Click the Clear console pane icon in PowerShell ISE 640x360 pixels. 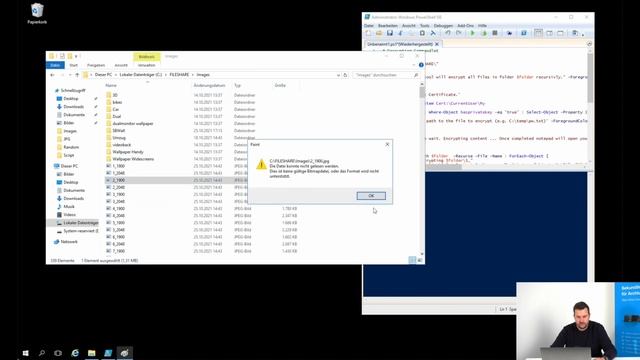coord(433,33)
